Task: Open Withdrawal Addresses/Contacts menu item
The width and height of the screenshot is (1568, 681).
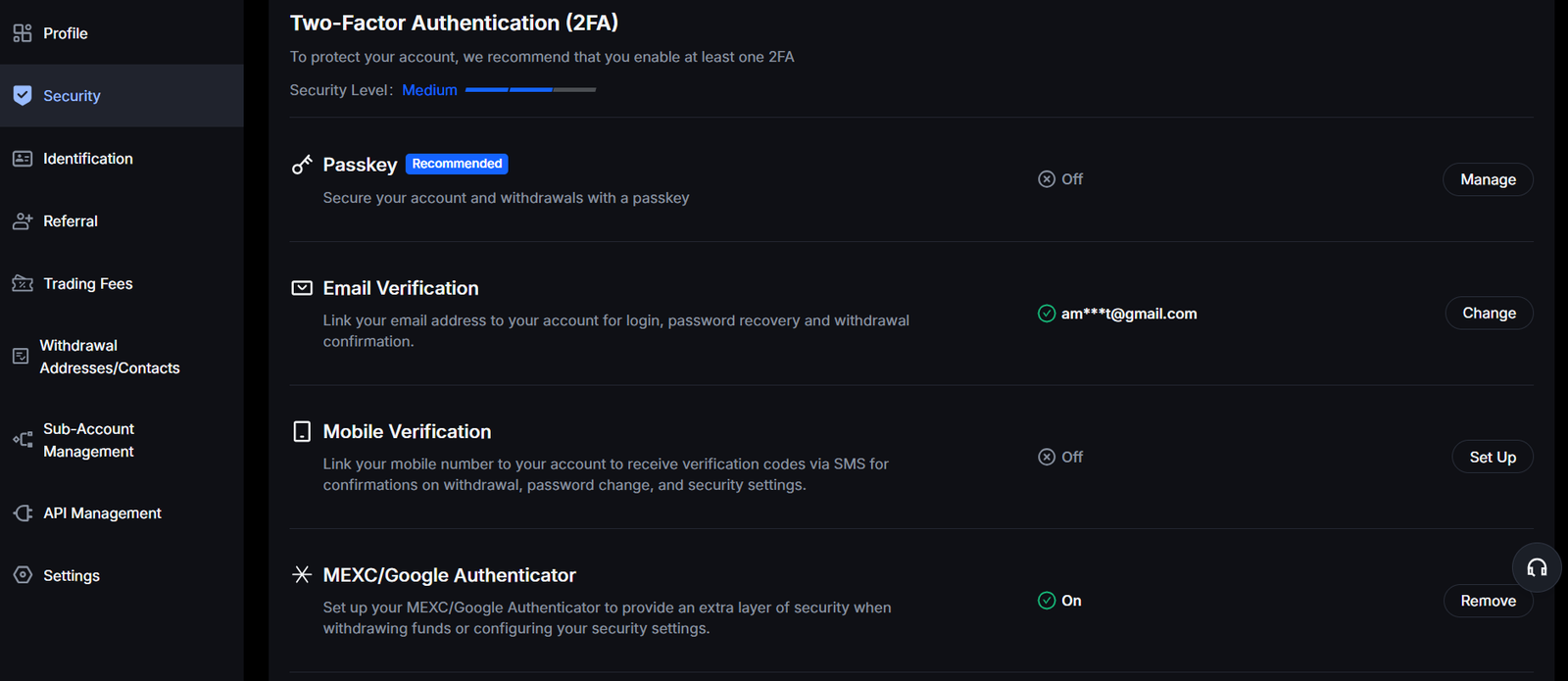Action: (109, 357)
